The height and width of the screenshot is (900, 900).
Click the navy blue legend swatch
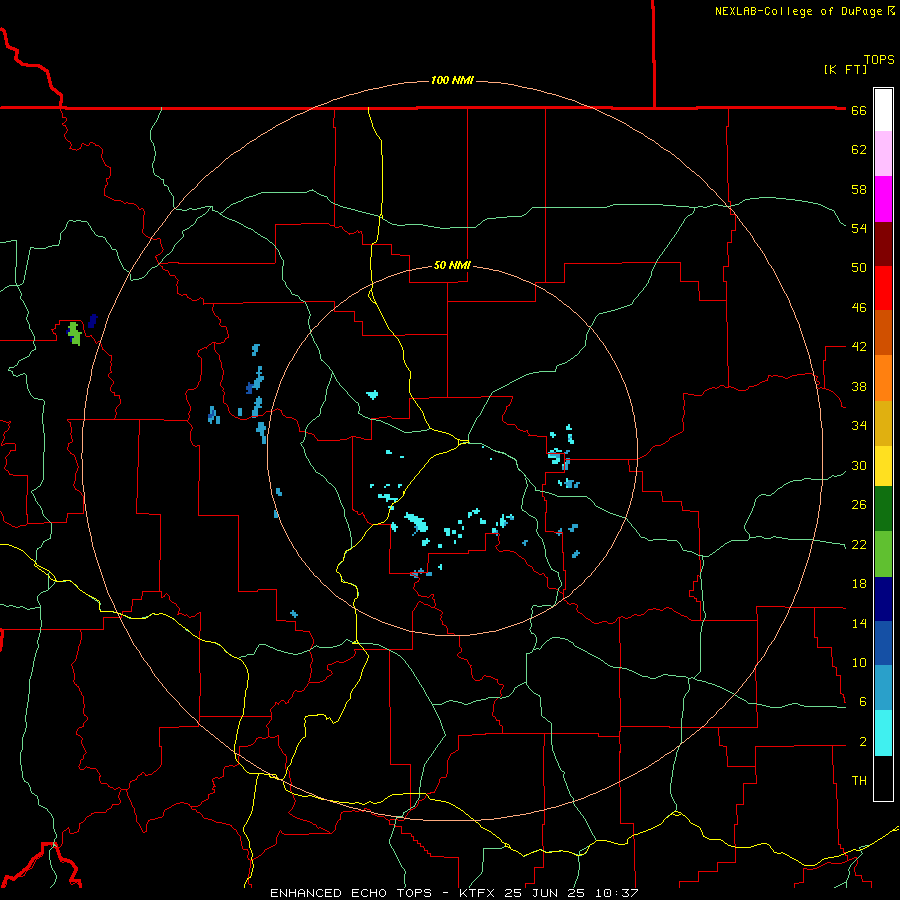click(x=883, y=599)
